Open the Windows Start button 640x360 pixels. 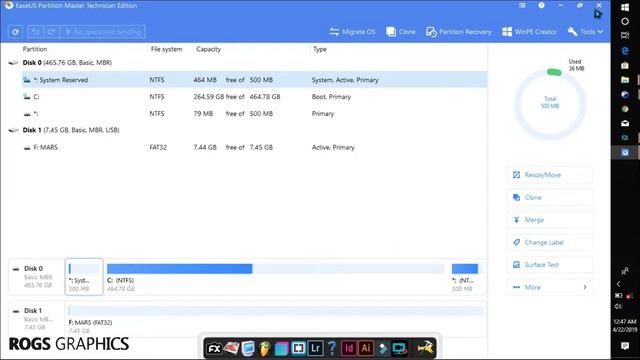(x=625, y=7)
